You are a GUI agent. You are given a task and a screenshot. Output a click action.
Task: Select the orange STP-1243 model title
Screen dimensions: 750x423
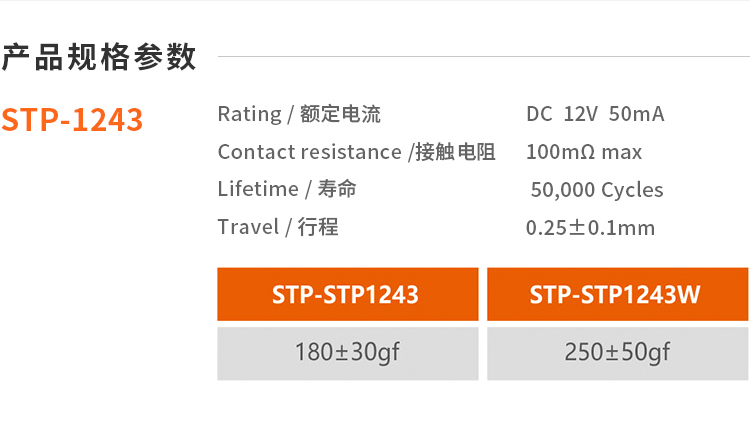(x=72, y=120)
